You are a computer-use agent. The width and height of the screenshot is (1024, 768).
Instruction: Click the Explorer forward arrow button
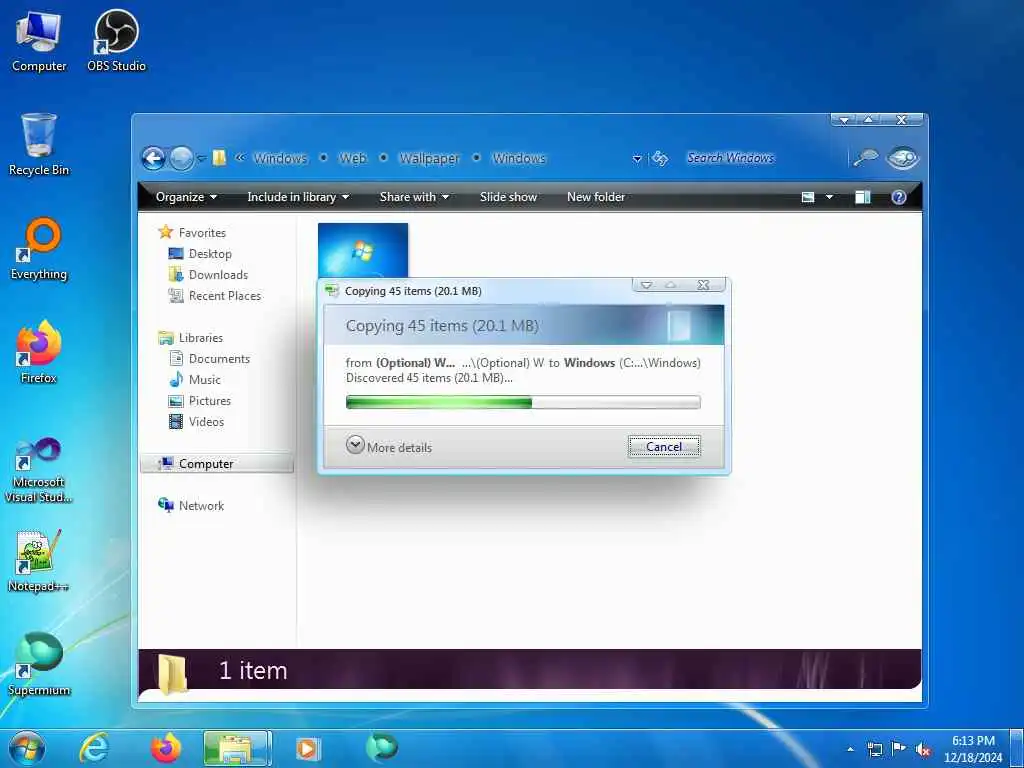[181, 158]
